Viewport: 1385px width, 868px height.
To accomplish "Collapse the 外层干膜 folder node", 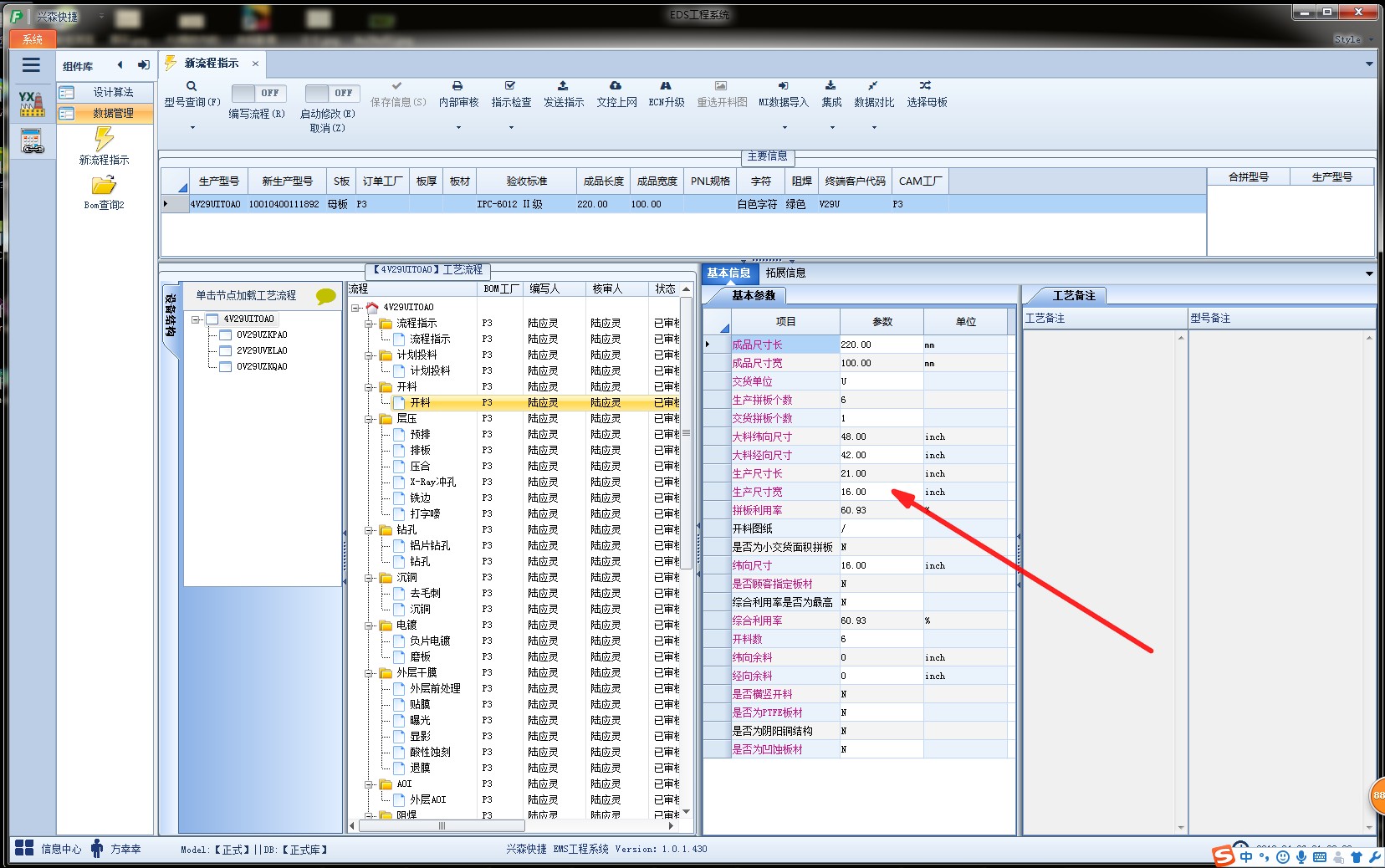I will click(369, 673).
